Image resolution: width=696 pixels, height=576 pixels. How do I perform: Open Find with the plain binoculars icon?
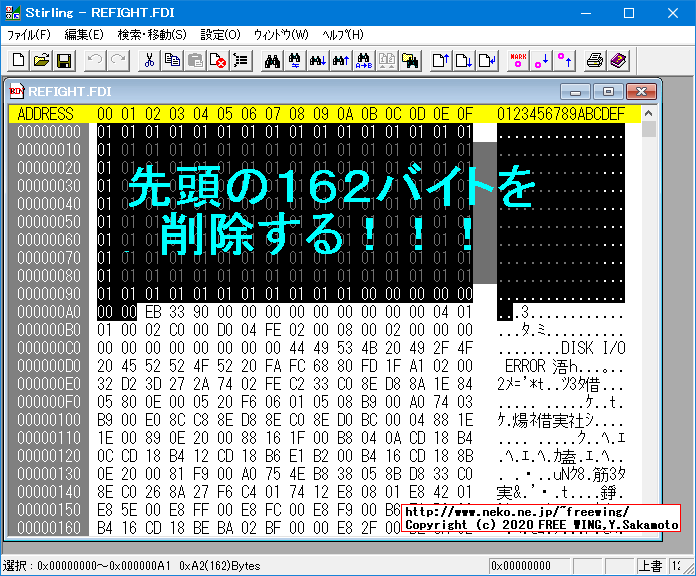tap(272, 60)
